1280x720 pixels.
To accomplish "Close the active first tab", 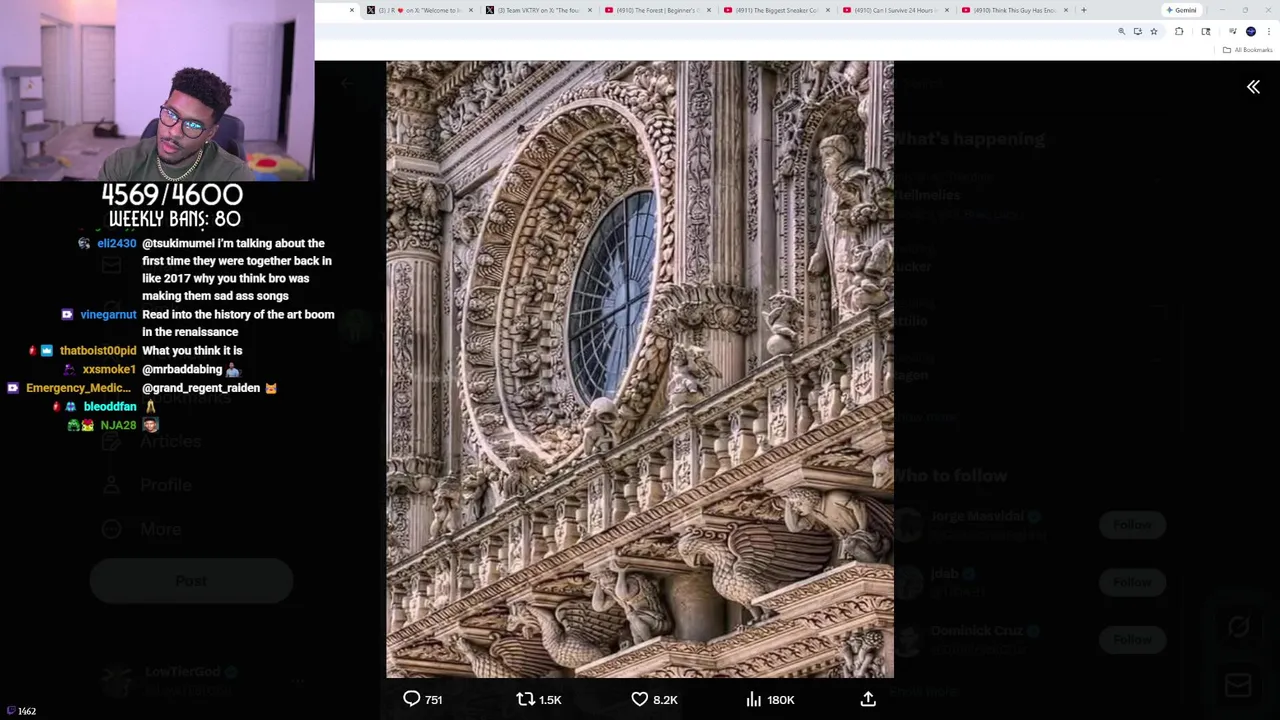I will 351,10.
